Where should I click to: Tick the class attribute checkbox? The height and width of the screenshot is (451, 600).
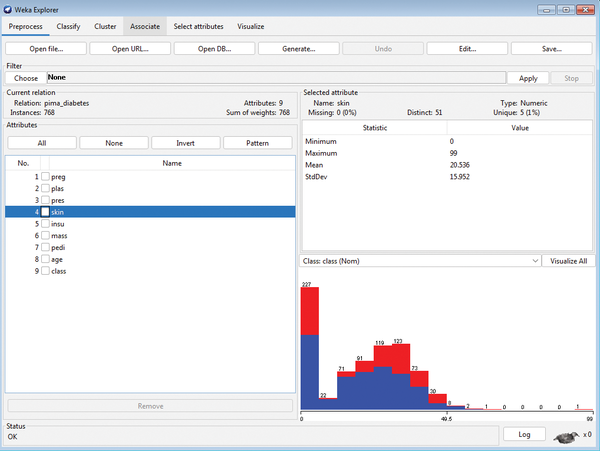click(46, 271)
